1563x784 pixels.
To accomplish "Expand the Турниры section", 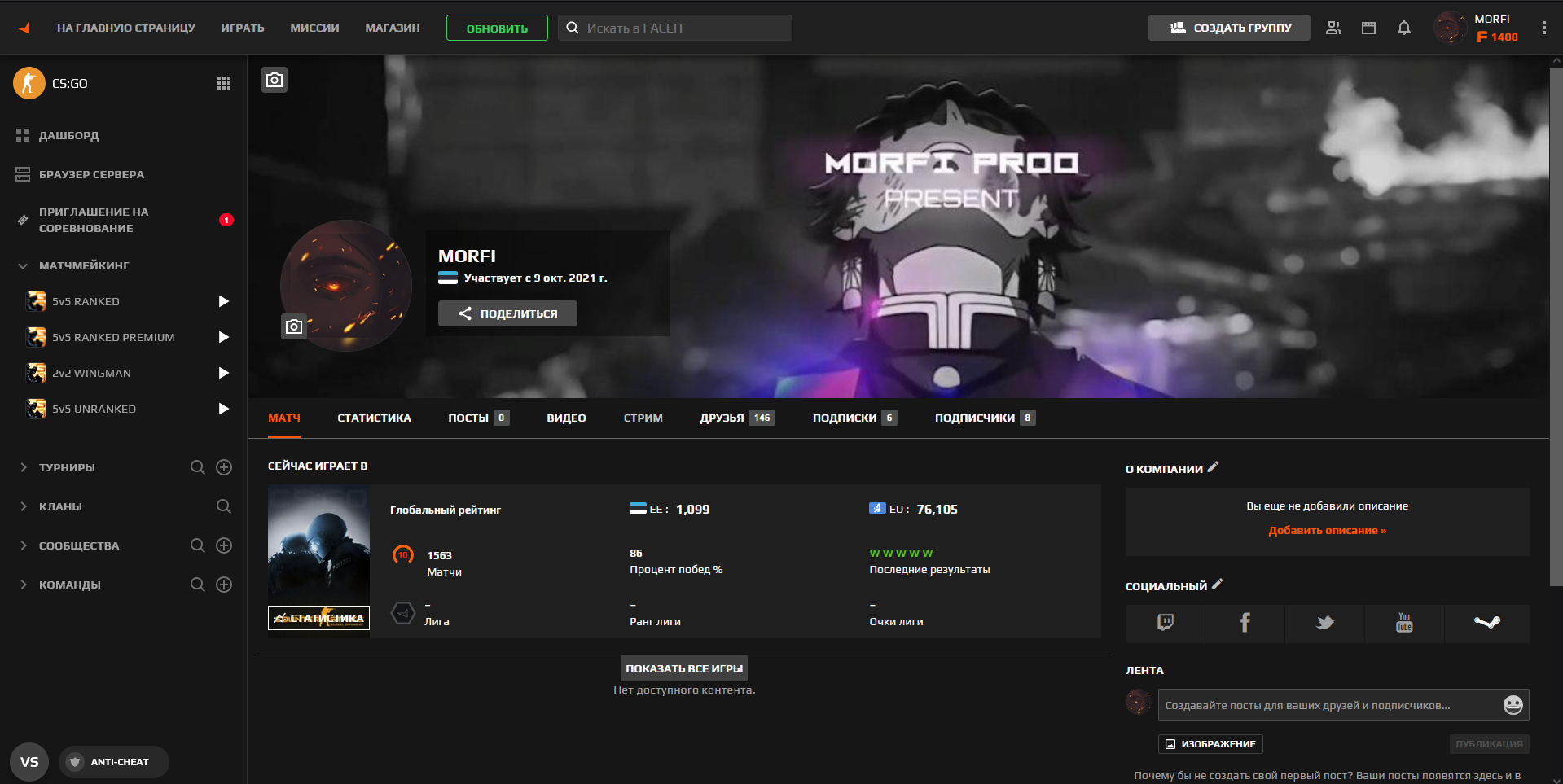I will [23, 467].
